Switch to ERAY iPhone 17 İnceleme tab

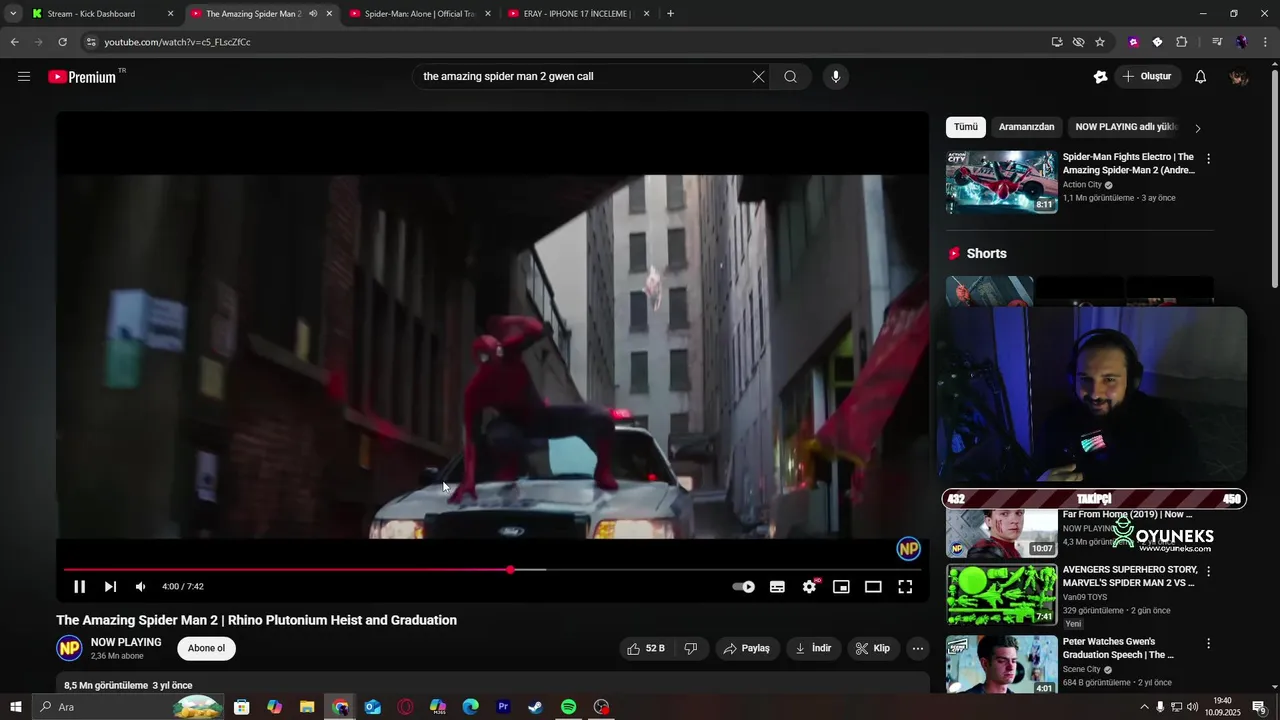577,14
